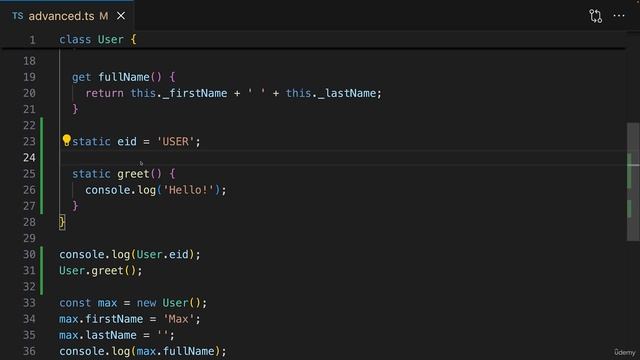This screenshot has width=640, height=360.
Task: Click 'this._lastName' in the return statement
Action: click(331, 93)
